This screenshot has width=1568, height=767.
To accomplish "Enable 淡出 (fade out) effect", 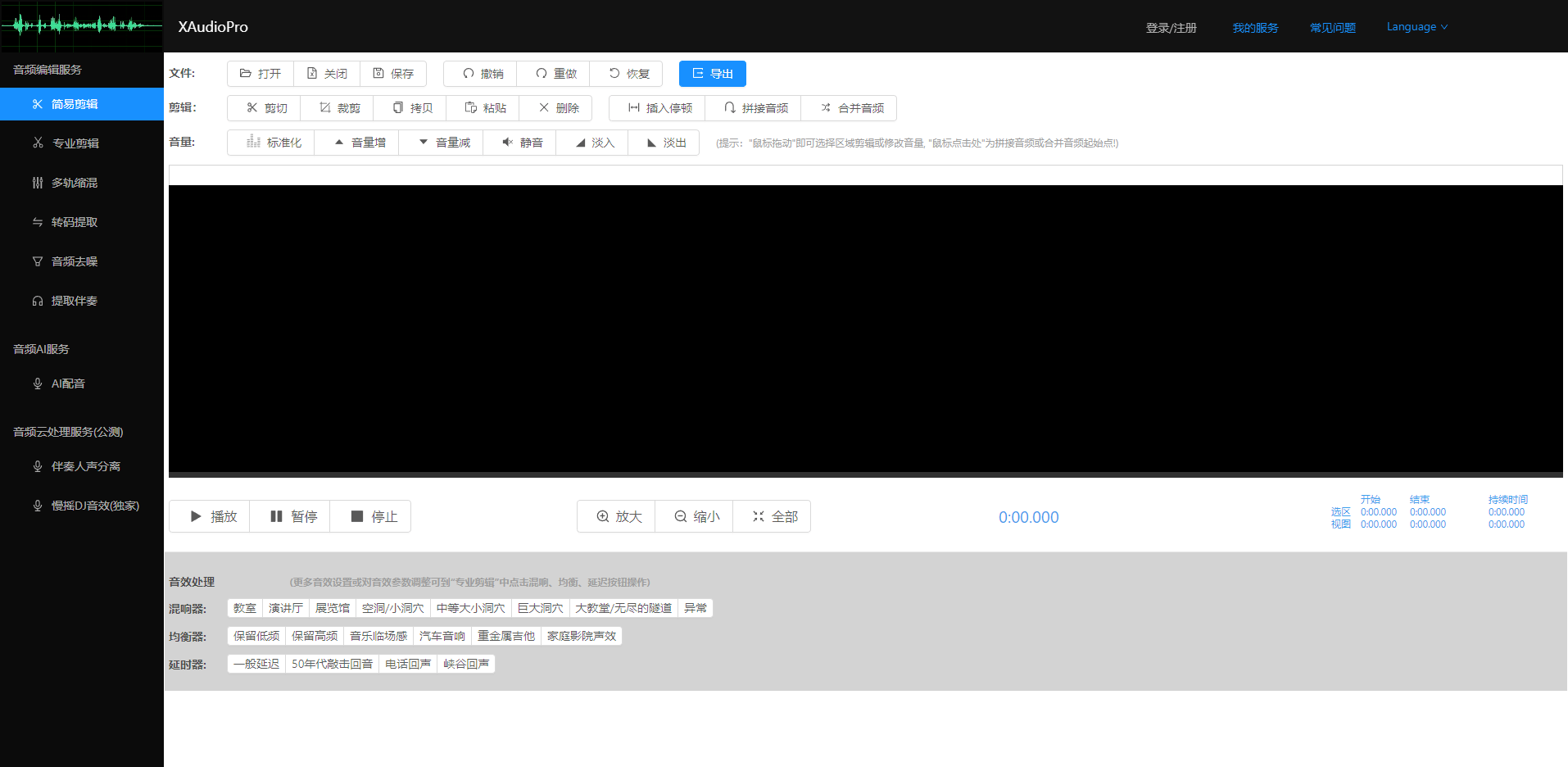I will 664,142.
